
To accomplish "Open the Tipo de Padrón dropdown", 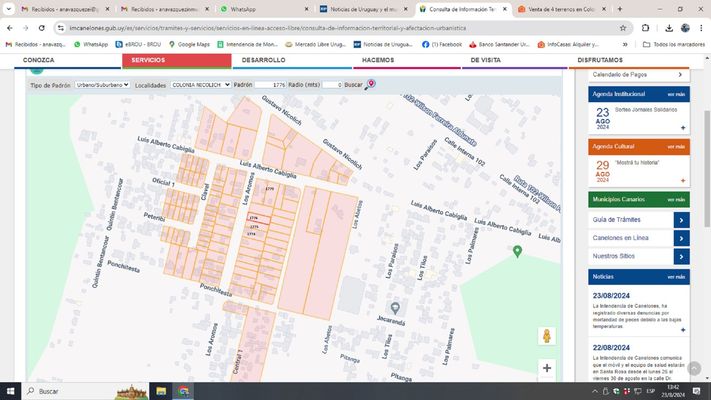I will point(103,86).
